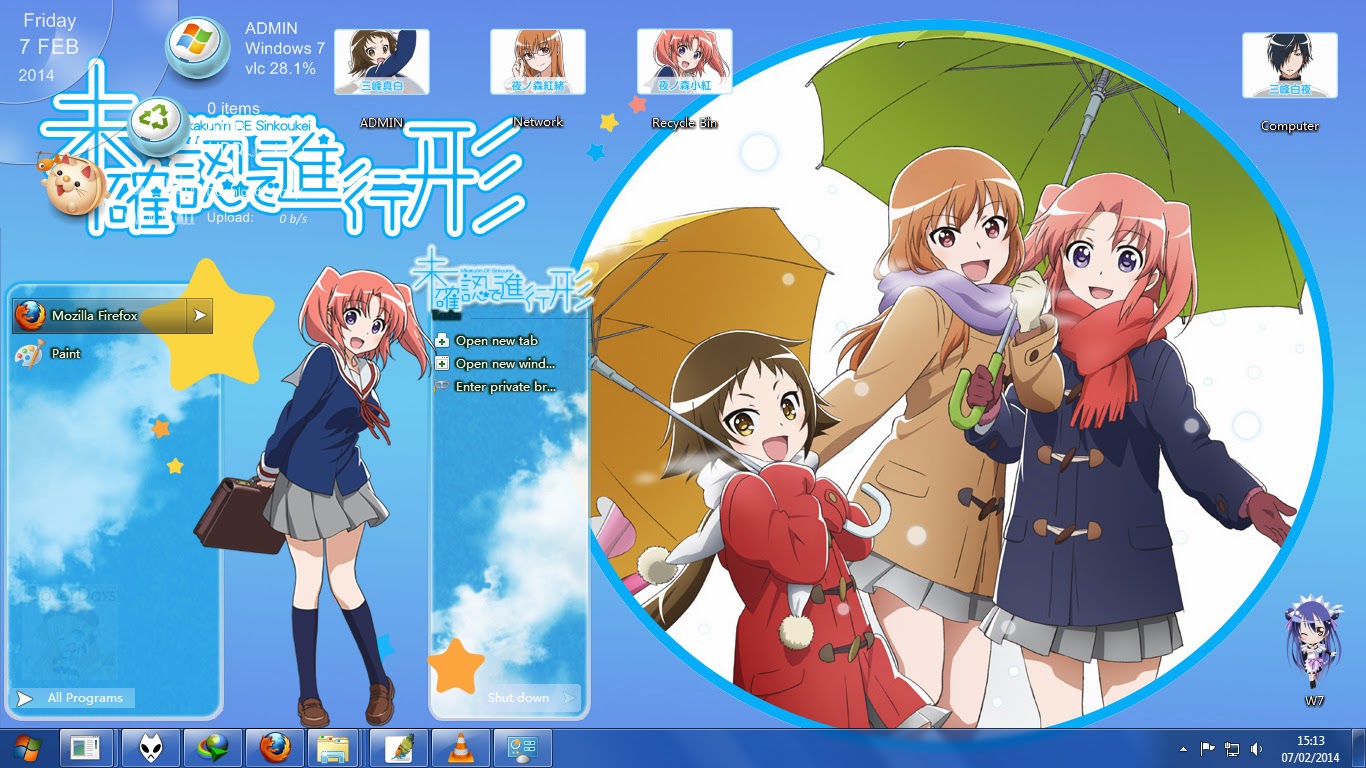This screenshot has height=768, width=1366.
Task: Open Paint from the start menu
Action: tap(64, 353)
